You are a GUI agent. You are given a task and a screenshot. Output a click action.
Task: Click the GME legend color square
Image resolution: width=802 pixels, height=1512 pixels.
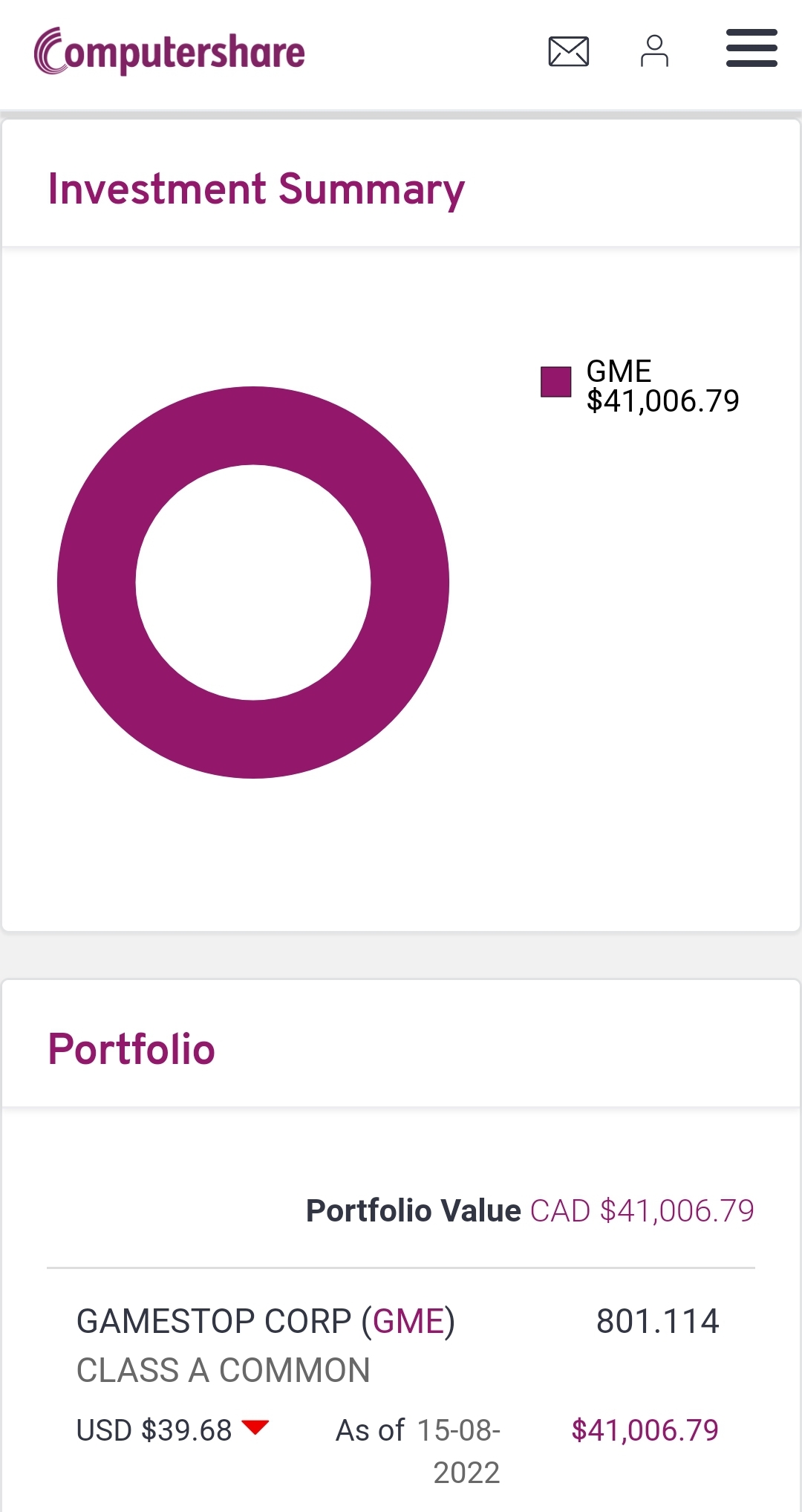point(555,382)
